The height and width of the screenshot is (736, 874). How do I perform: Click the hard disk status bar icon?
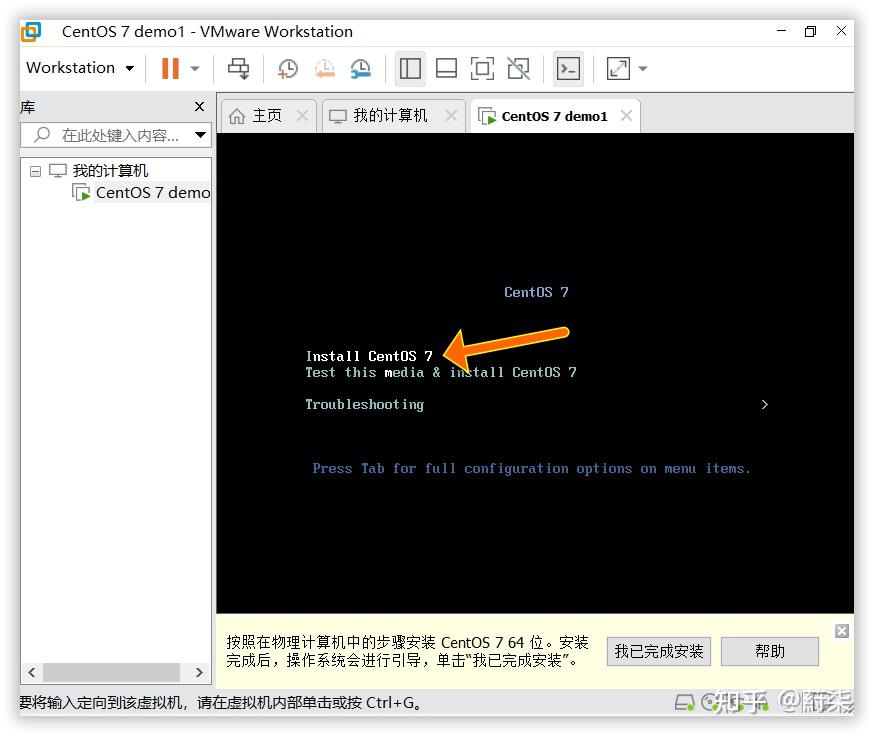(x=685, y=701)
